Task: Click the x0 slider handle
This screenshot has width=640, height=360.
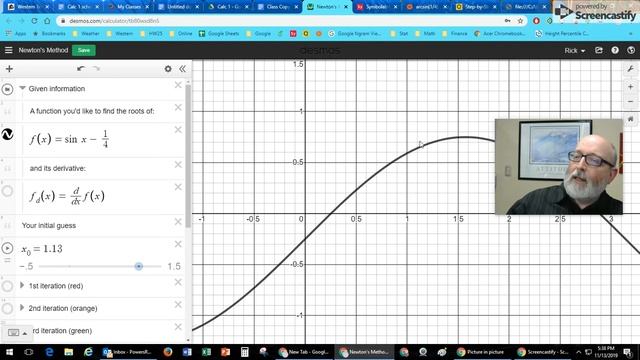Action: tap(139, 266)
